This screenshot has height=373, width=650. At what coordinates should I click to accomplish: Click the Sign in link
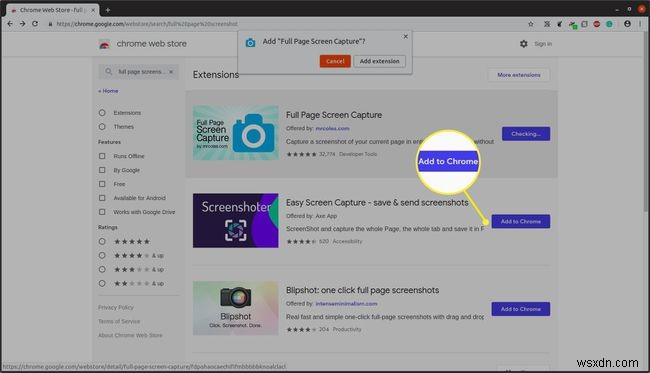pyautogui.click(x=543, y=44)
